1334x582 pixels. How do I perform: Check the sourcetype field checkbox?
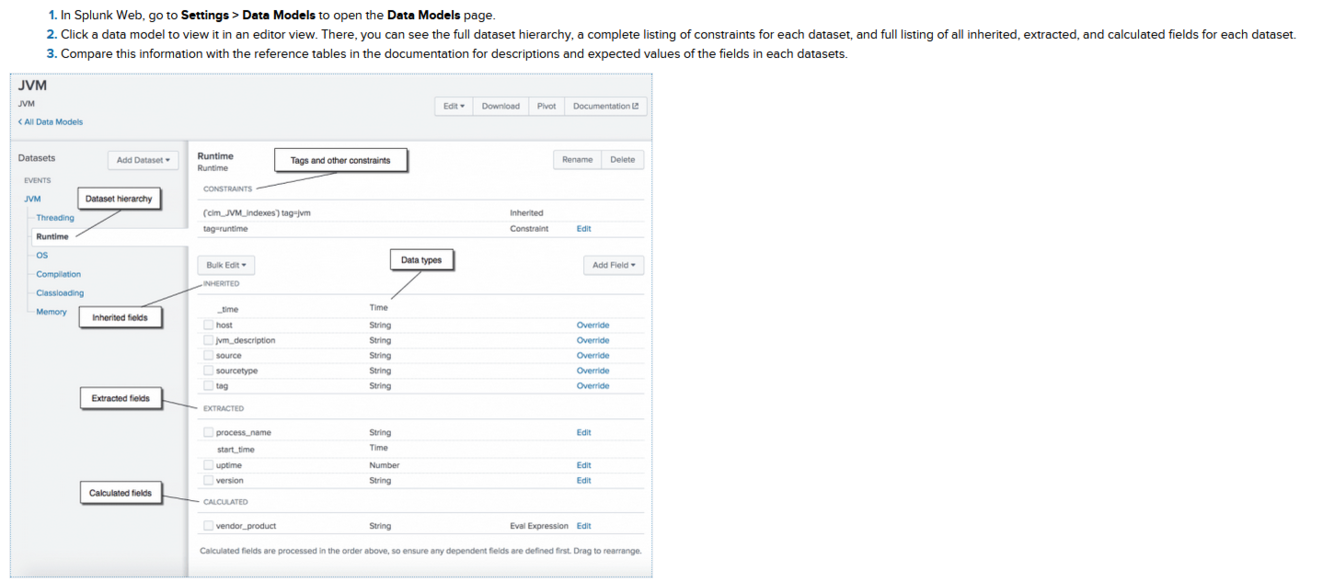[208, 370]
